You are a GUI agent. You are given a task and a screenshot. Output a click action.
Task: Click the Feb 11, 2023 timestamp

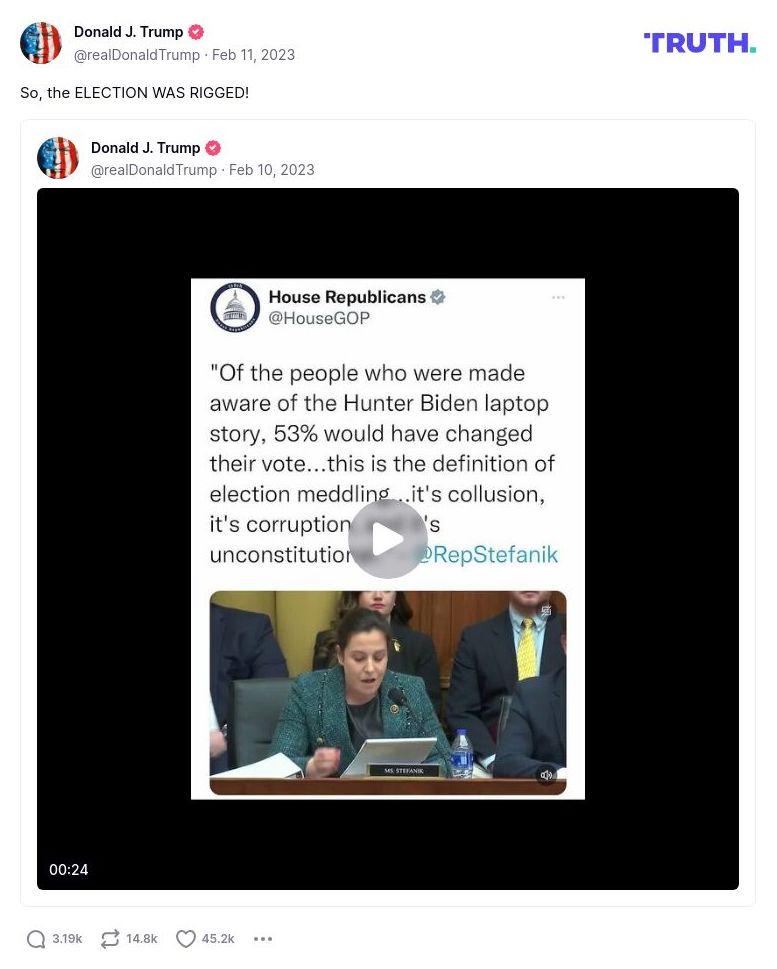click(x=253, y=55)
